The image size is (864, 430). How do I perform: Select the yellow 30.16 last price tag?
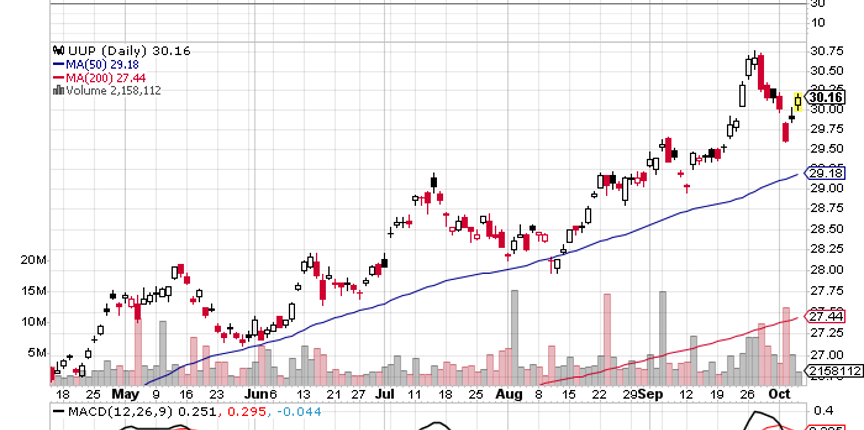click(x=825, y=98)
